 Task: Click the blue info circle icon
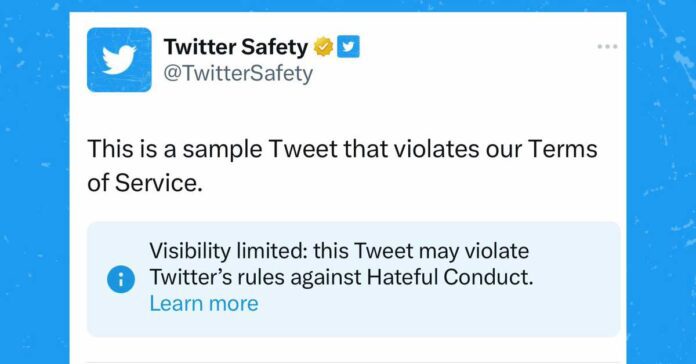[x=121, y=279]
